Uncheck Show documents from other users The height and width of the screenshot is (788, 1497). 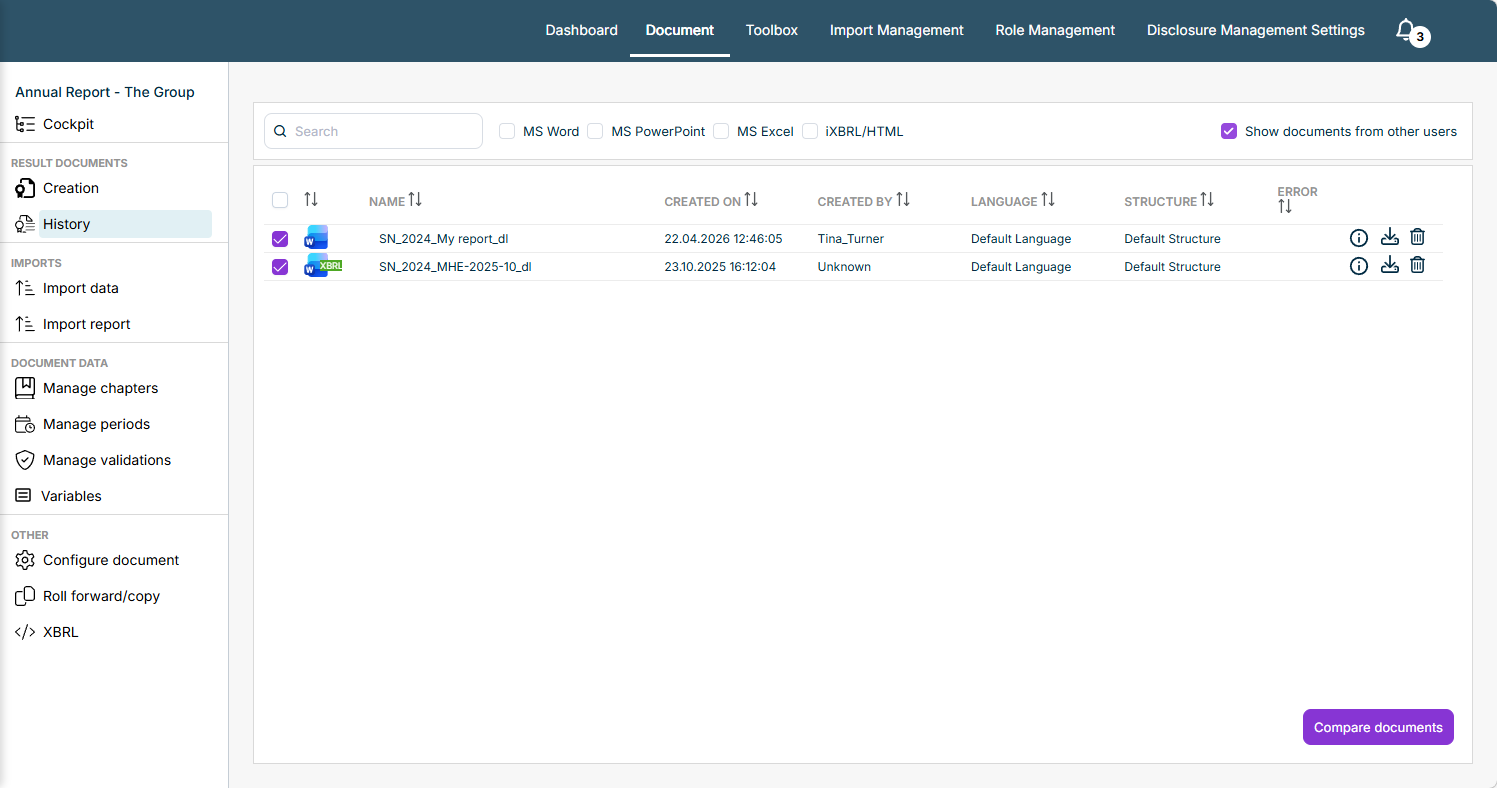(x=1229, y=131)
